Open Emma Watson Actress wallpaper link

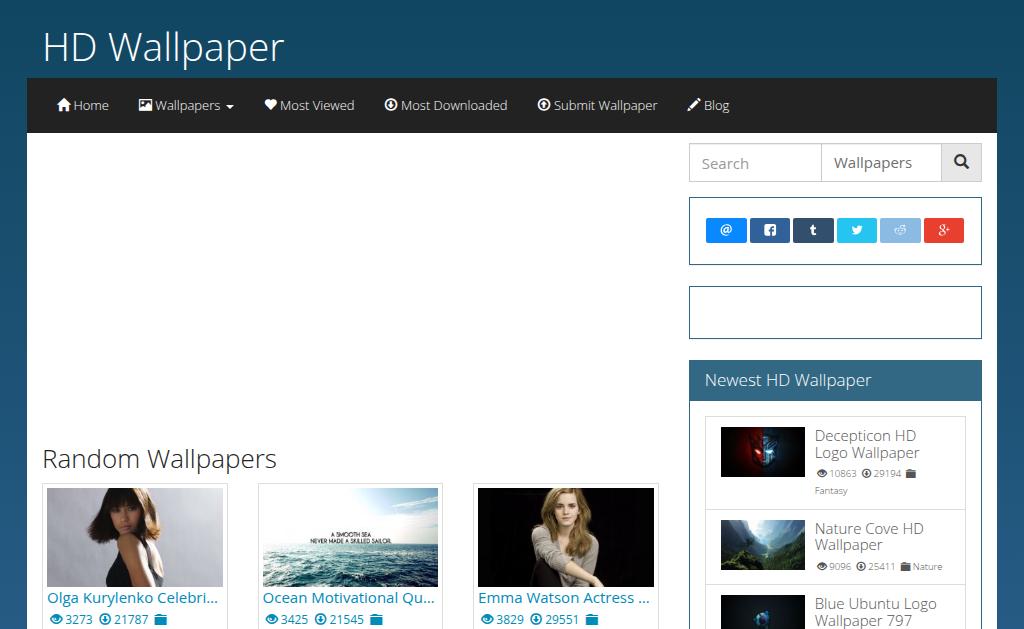click(x=564, y=598)
